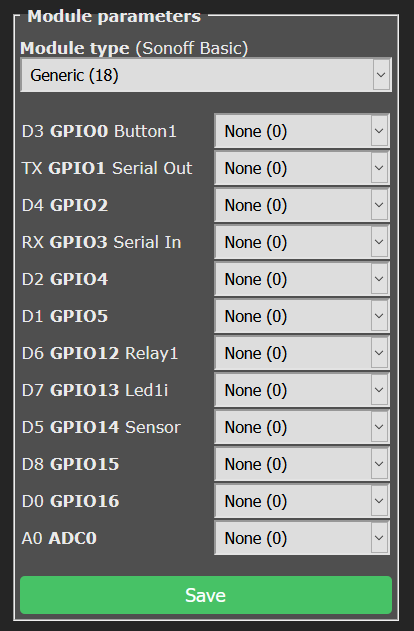This screenshot has height=631, width=414.
Task: Expand the D4 GPIO2 function dropdown
Action: (302, 205)
